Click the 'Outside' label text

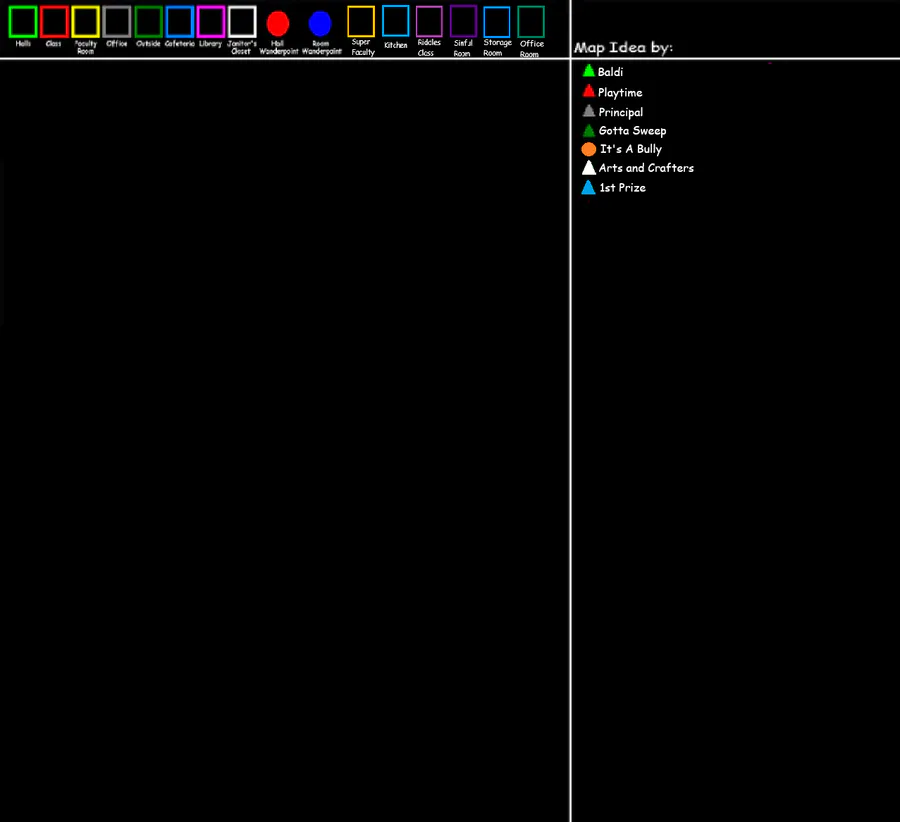tap(148, 44)
